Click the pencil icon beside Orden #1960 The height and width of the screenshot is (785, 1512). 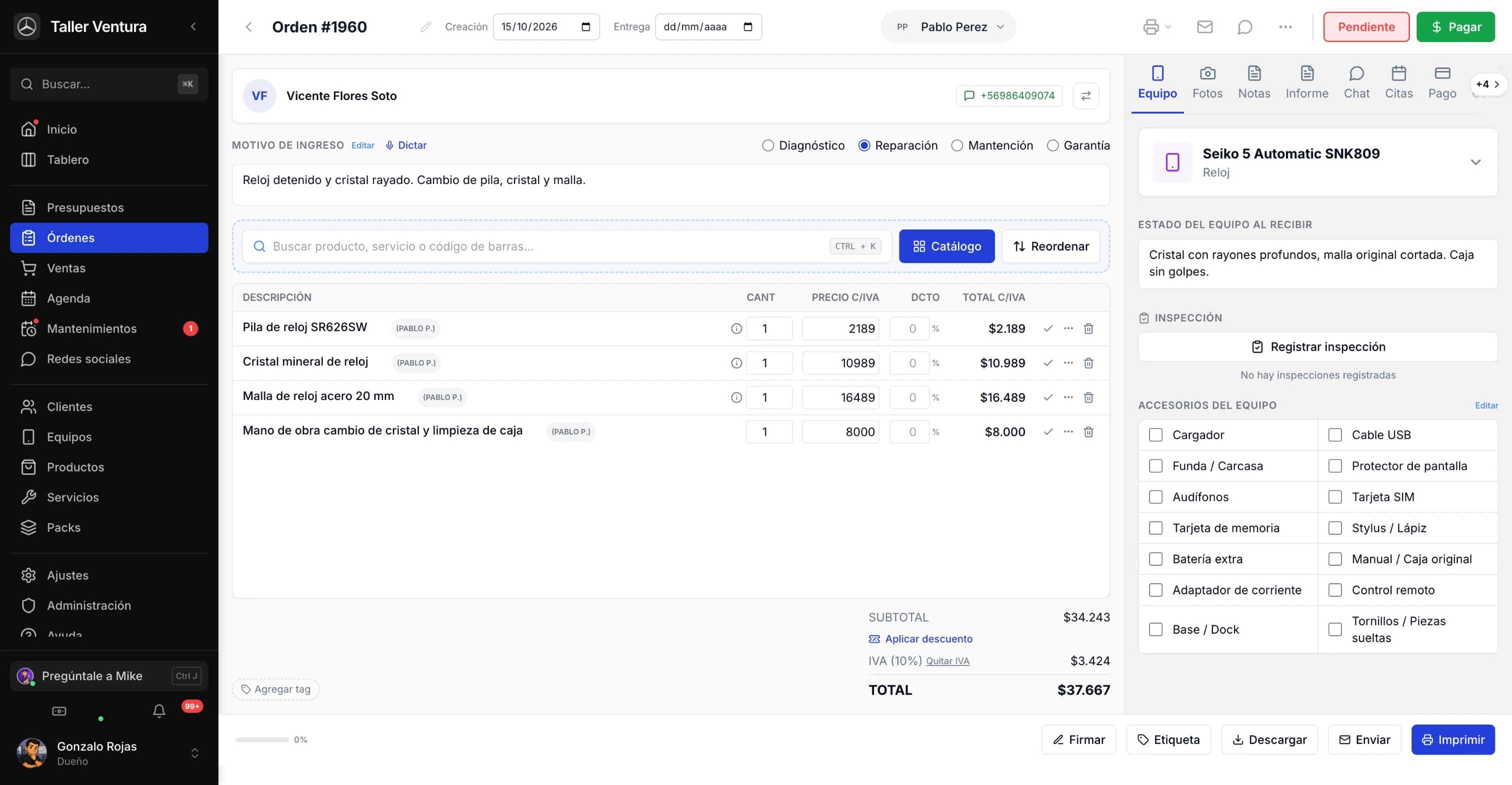coord(425,27)
